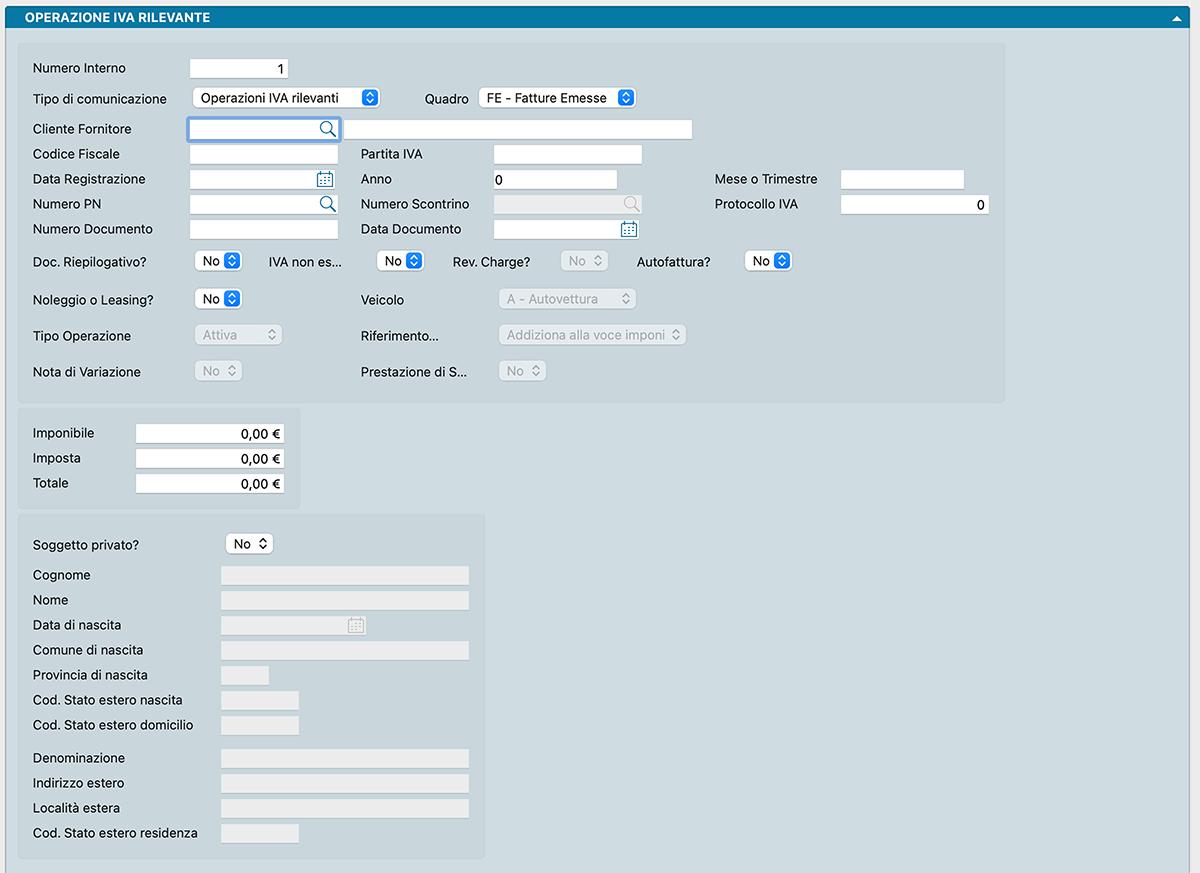Click the Mese o Trimestre field
1200x873 pixels.
tap(902, 180)
